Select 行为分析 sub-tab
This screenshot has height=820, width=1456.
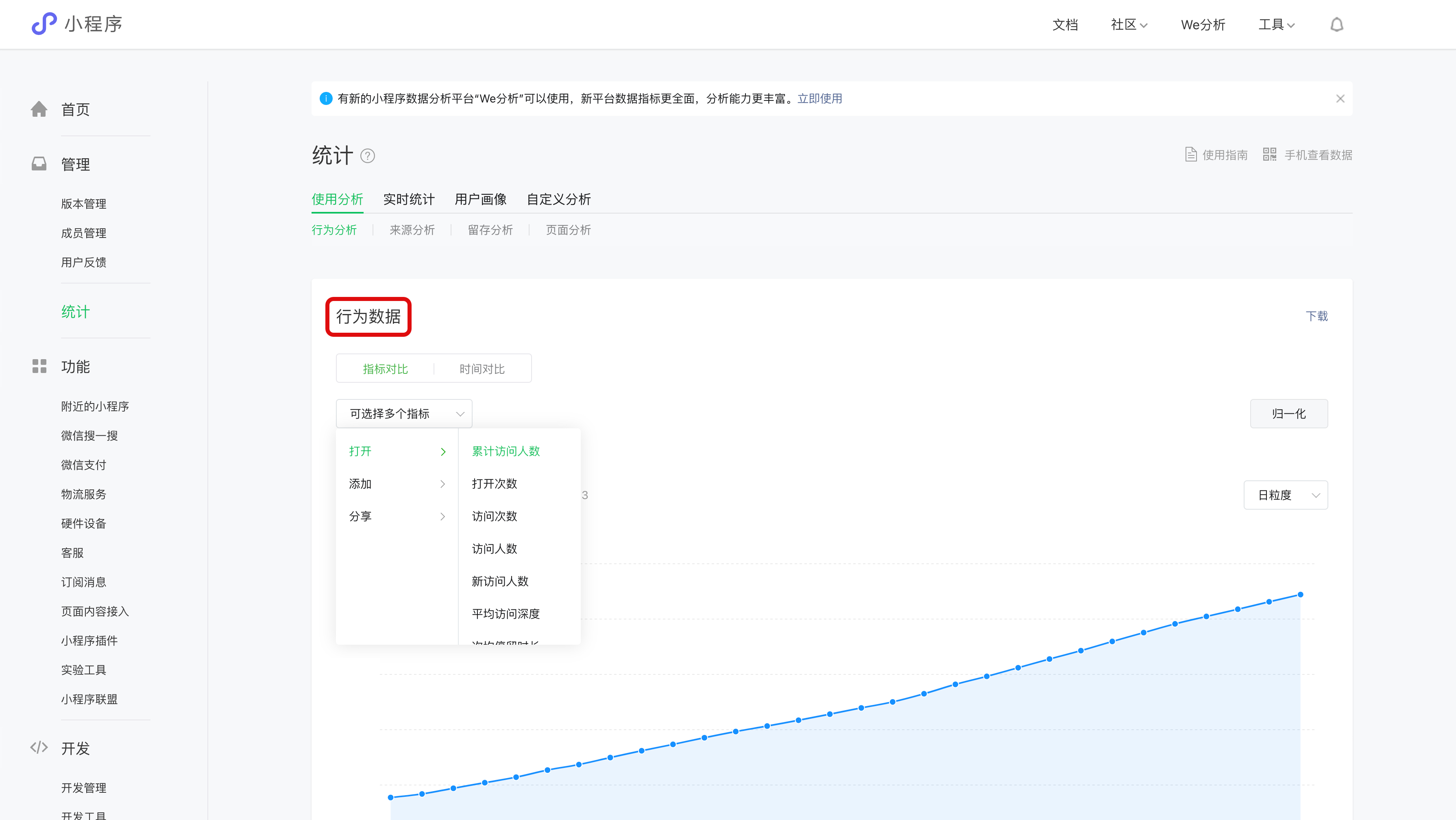click(334, 229)
